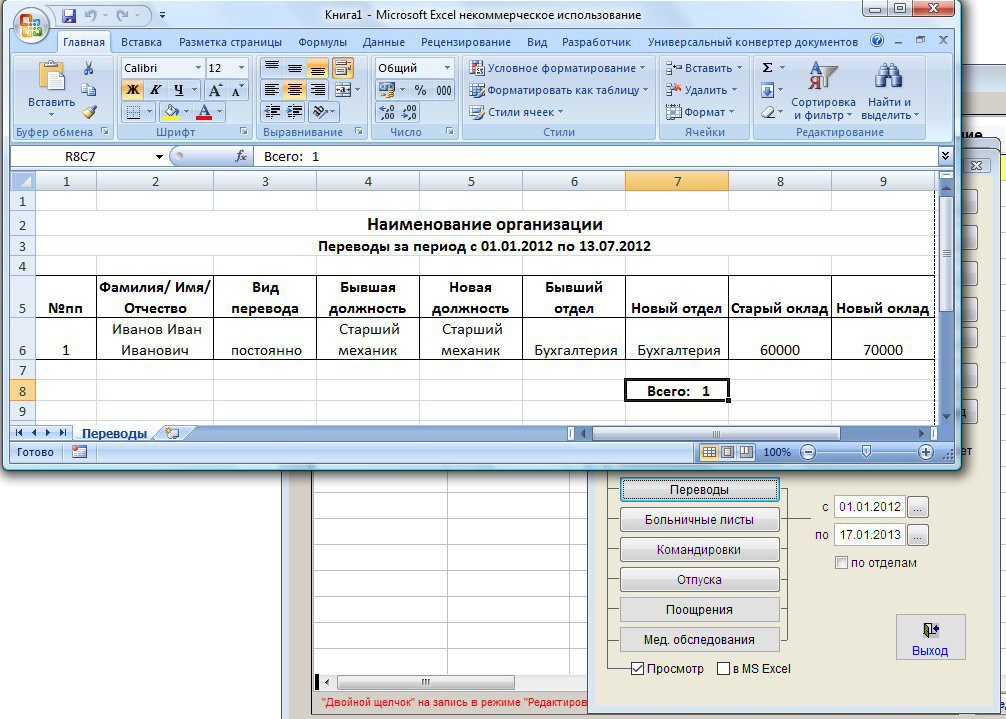Click the Cut scissors icon
This screenshot has width=1006, height=719.
point(89,68)
